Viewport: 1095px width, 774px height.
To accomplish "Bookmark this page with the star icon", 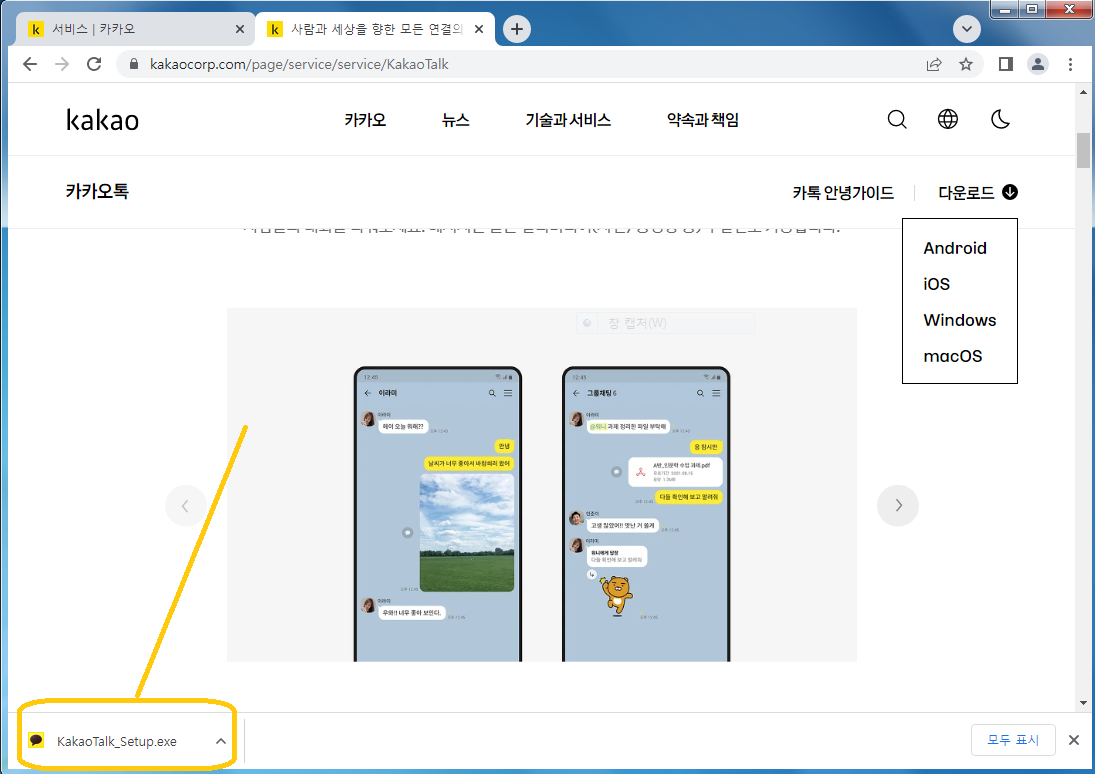I will [x=966, y=64].
